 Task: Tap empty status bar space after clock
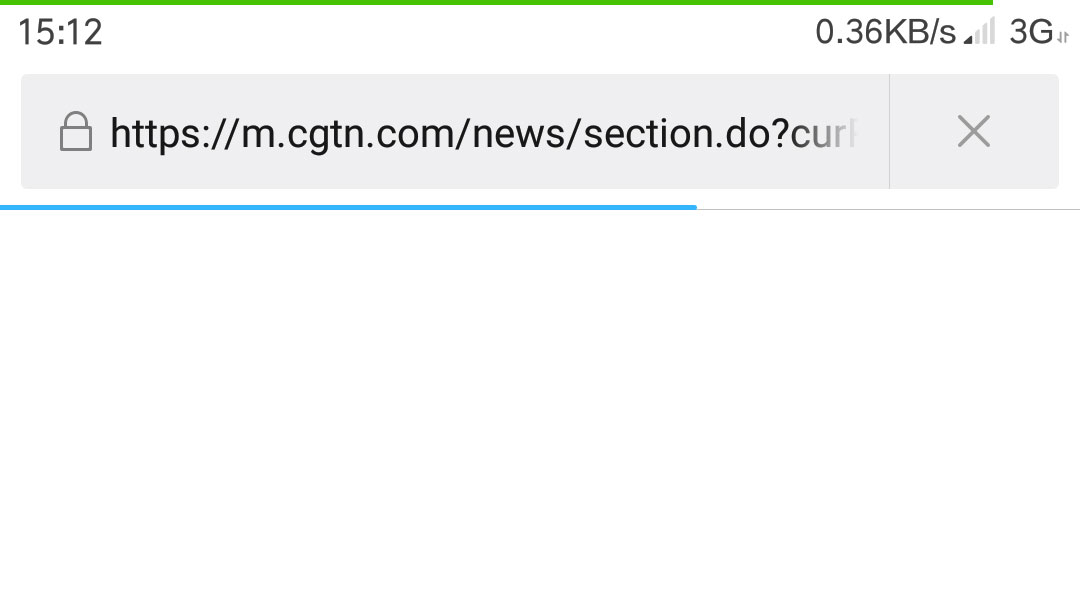point(455,32)
